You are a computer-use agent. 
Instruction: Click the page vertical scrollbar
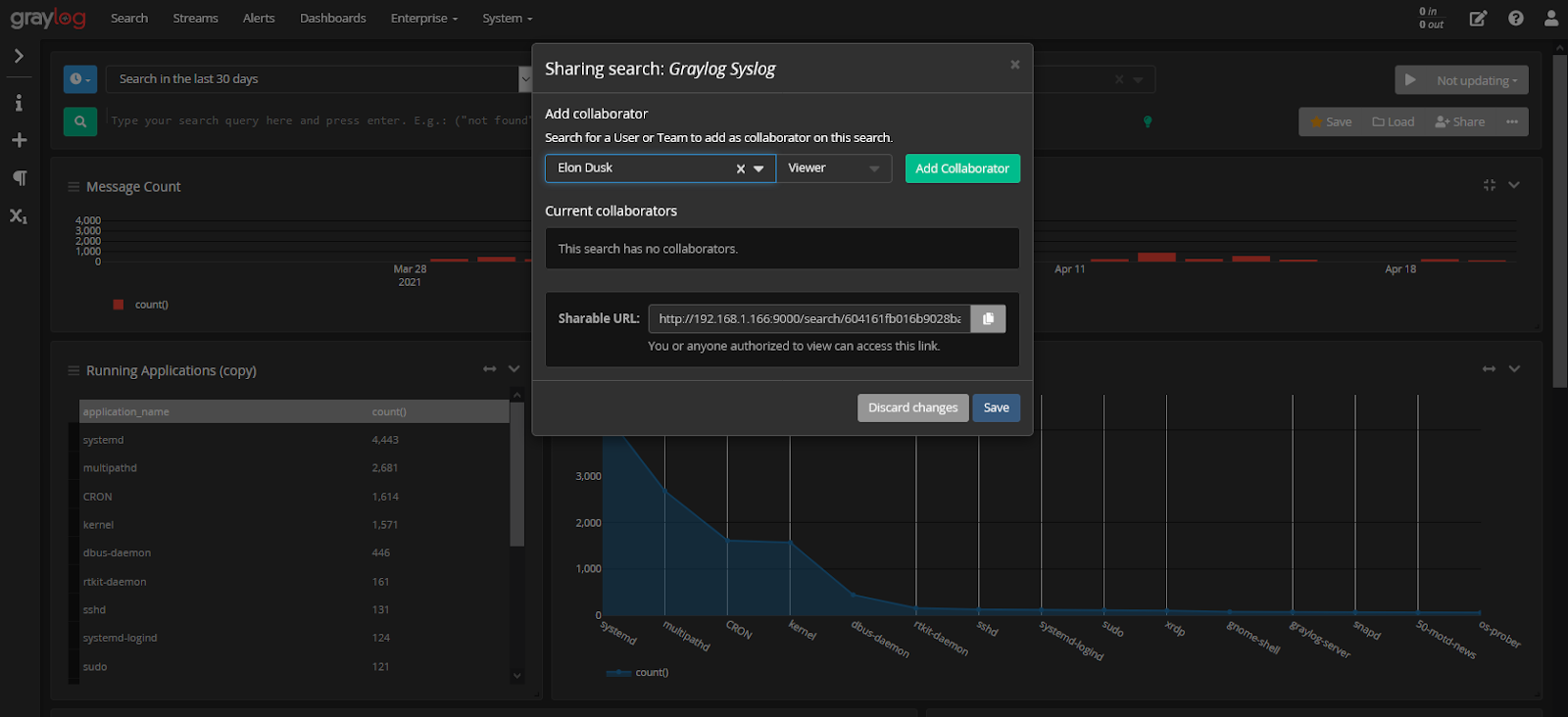coord(1560,220)
